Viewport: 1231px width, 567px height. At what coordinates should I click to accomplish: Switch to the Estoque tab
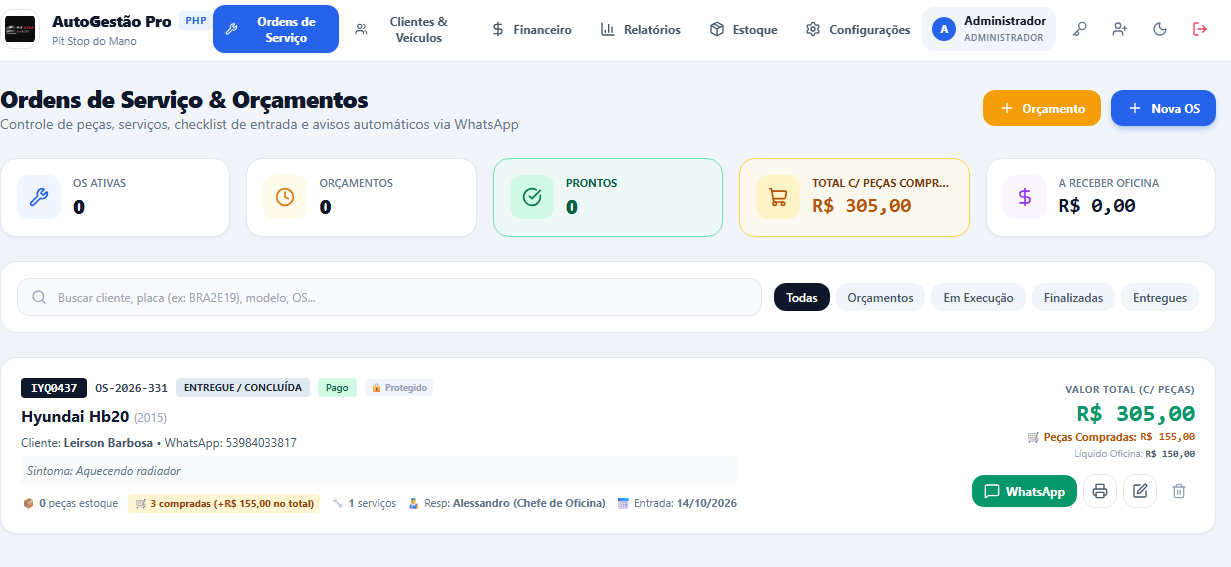click(743, 30)
